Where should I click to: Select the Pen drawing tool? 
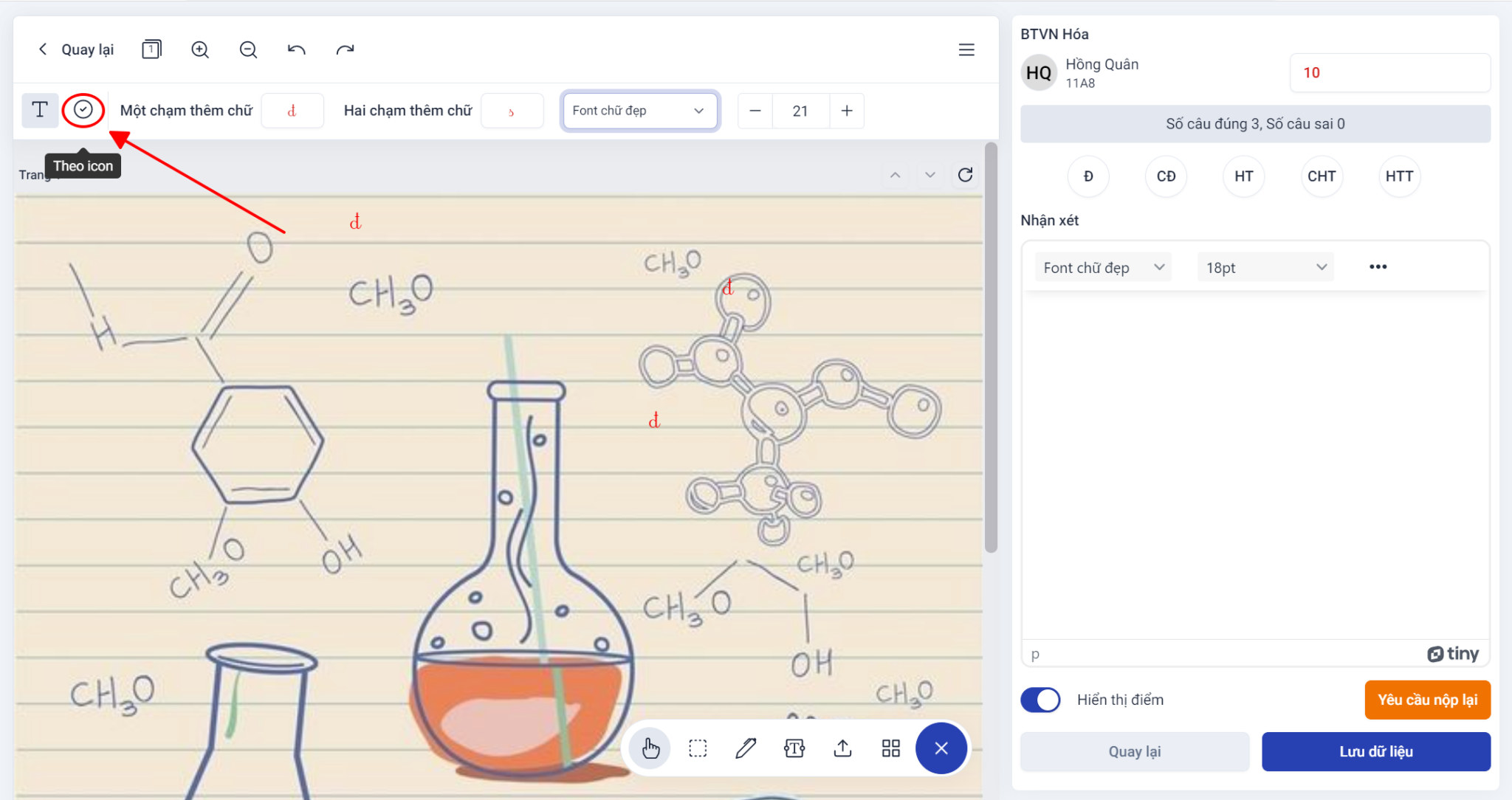(x=746, y=748)
